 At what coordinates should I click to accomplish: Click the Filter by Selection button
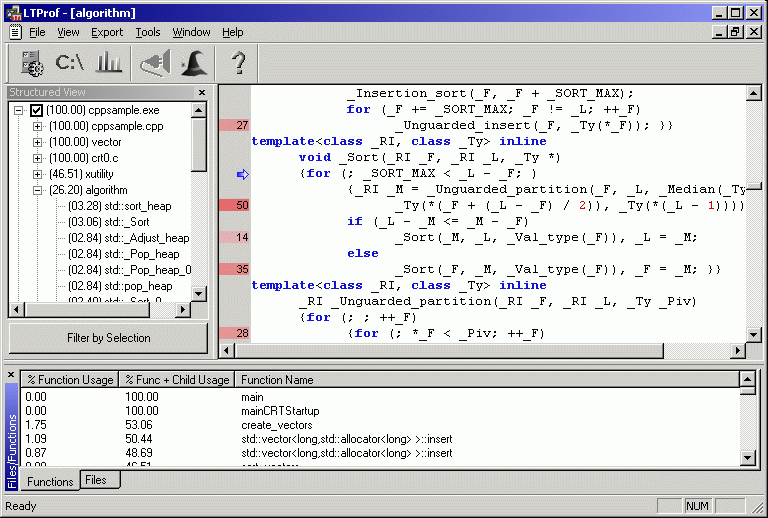108,338
